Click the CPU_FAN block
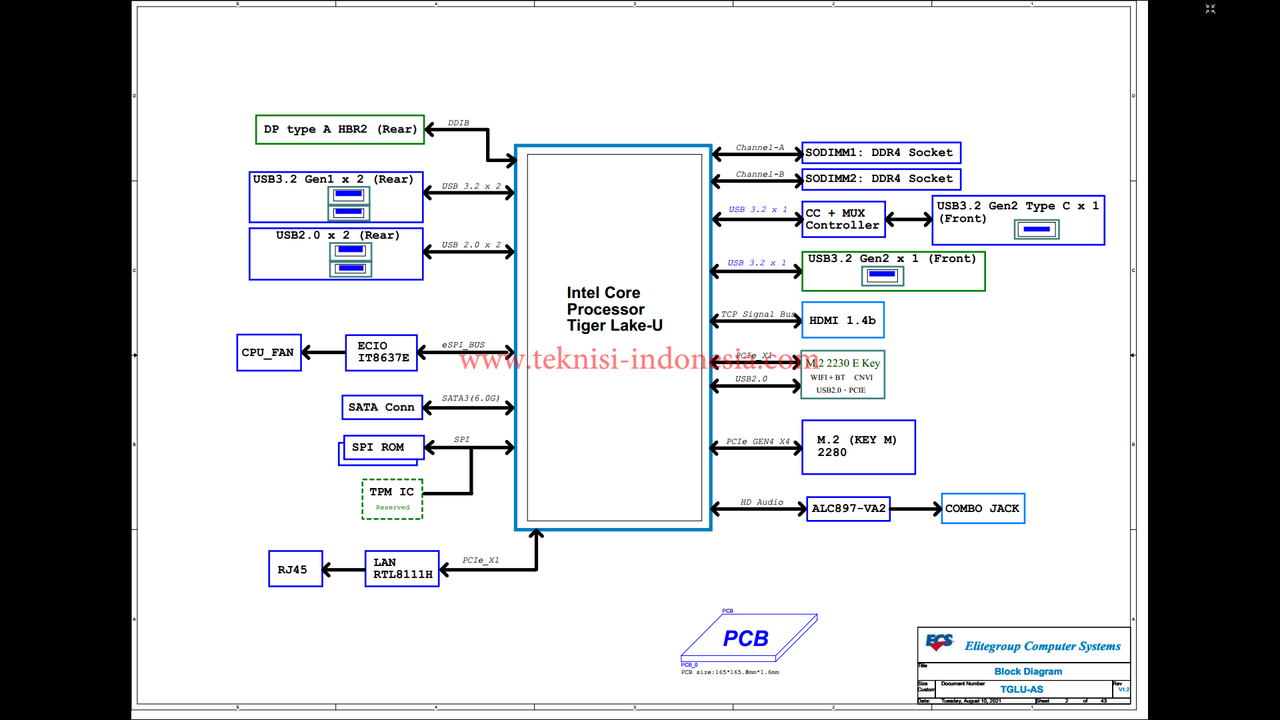The image size is (1280, 720). pos(269,352)
